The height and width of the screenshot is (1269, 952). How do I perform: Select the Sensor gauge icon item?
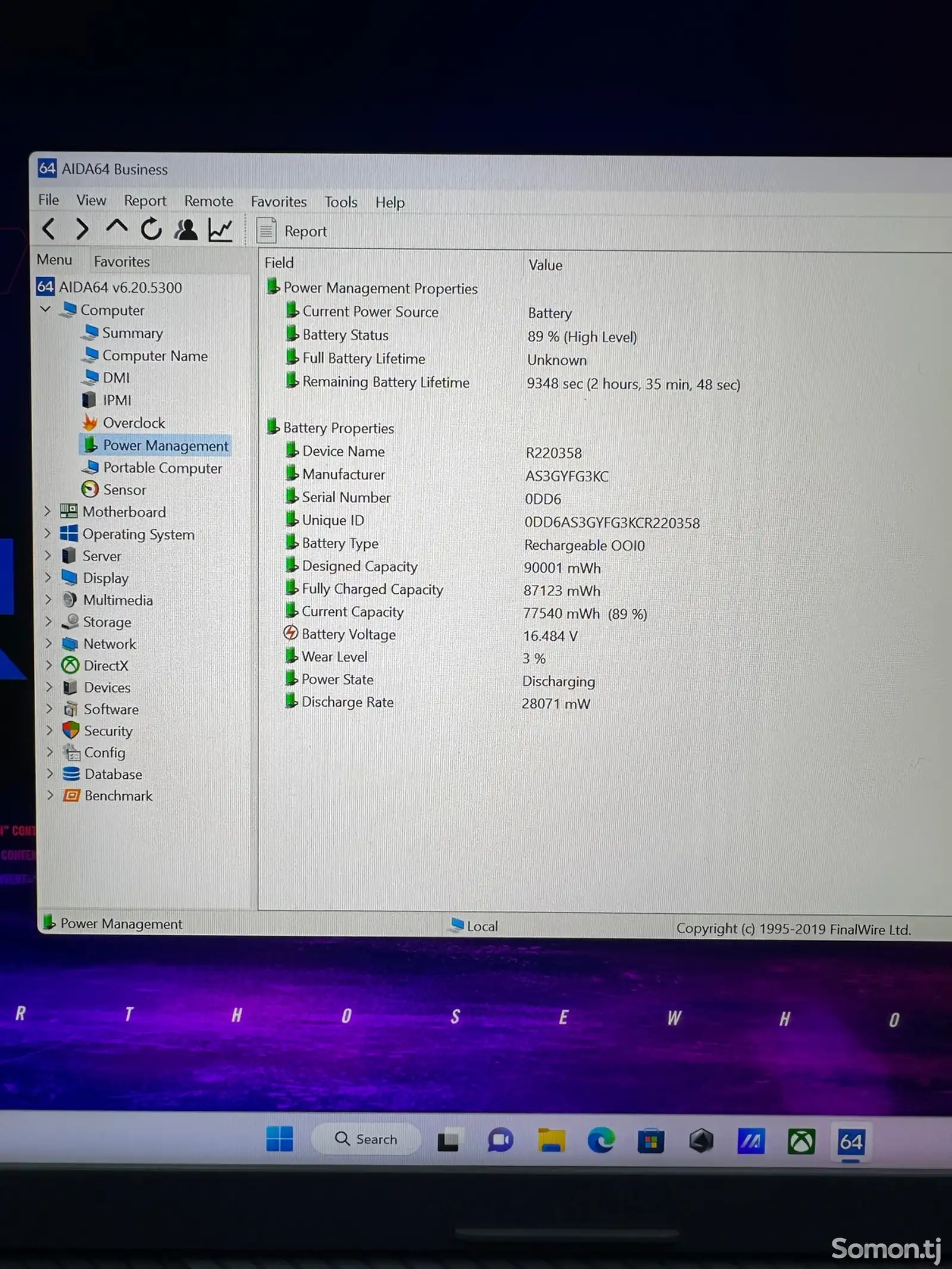90,489
